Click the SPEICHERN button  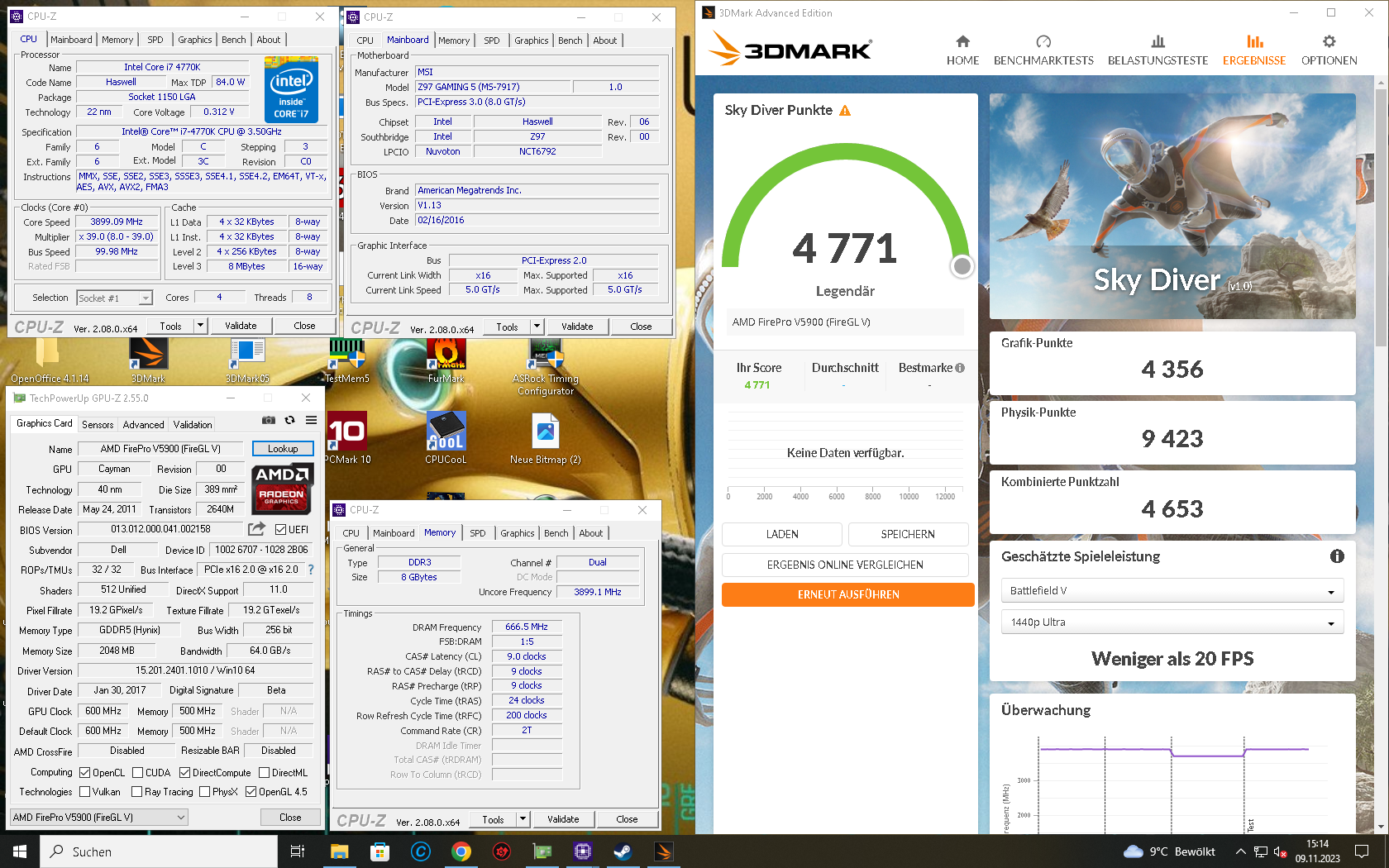click(x=908, y=535)
